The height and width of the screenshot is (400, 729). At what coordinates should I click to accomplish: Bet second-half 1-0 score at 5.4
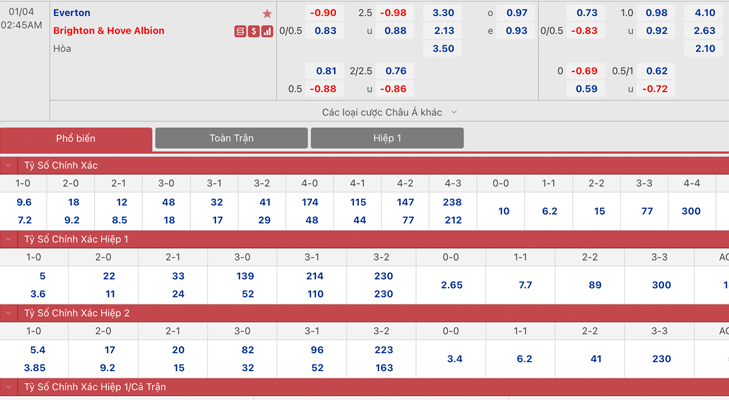(x=37, y=350)
